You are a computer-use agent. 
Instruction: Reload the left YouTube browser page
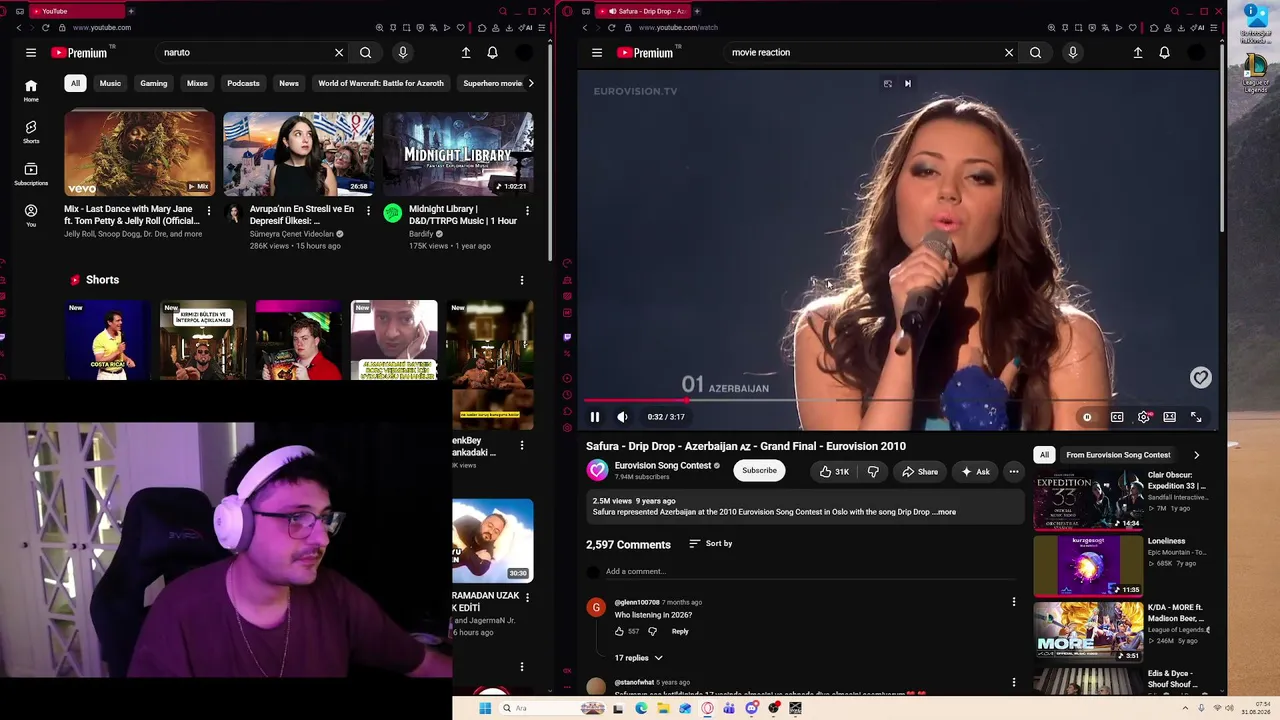click(x=45, y=28)
